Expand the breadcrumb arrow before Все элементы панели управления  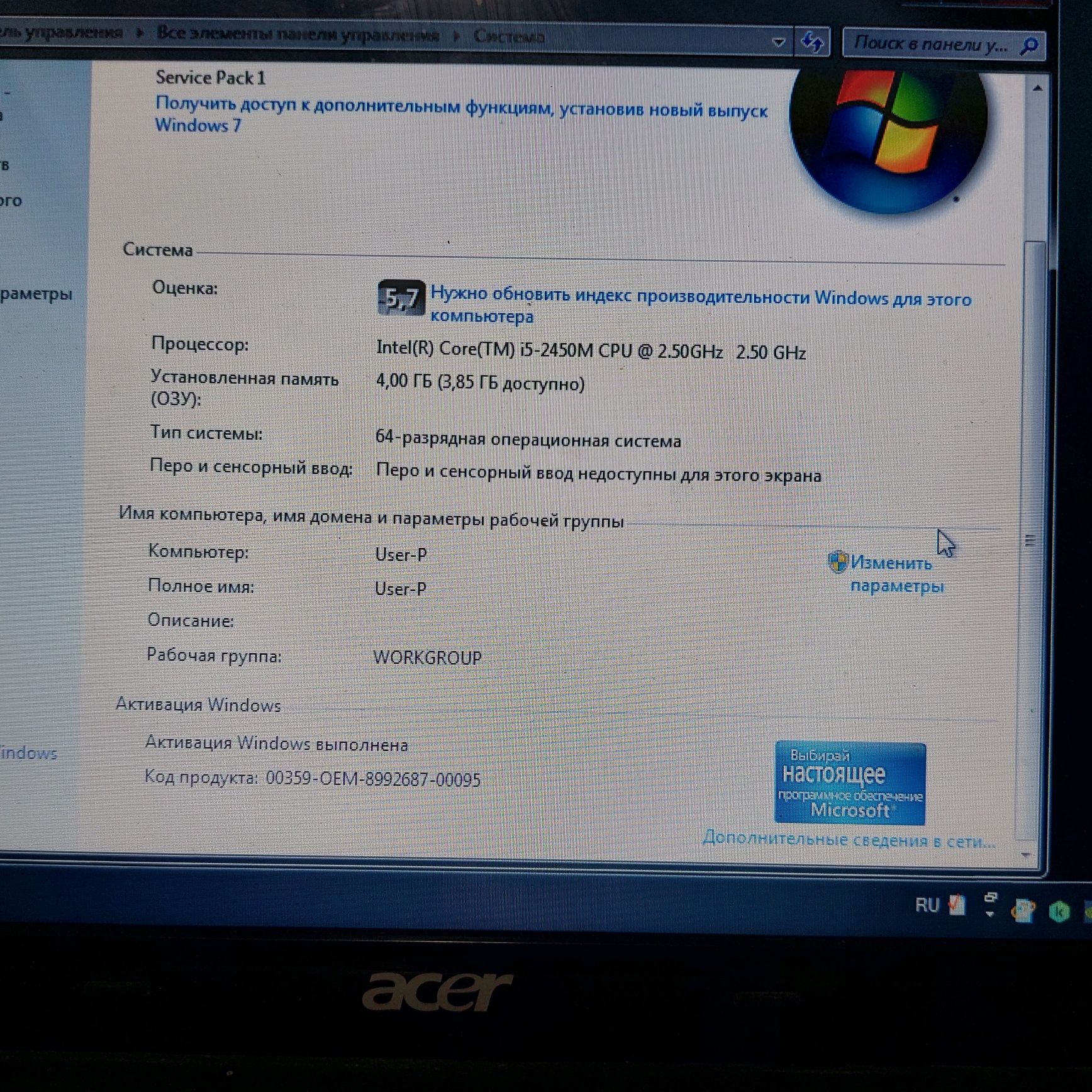click(x=140, y=33)
